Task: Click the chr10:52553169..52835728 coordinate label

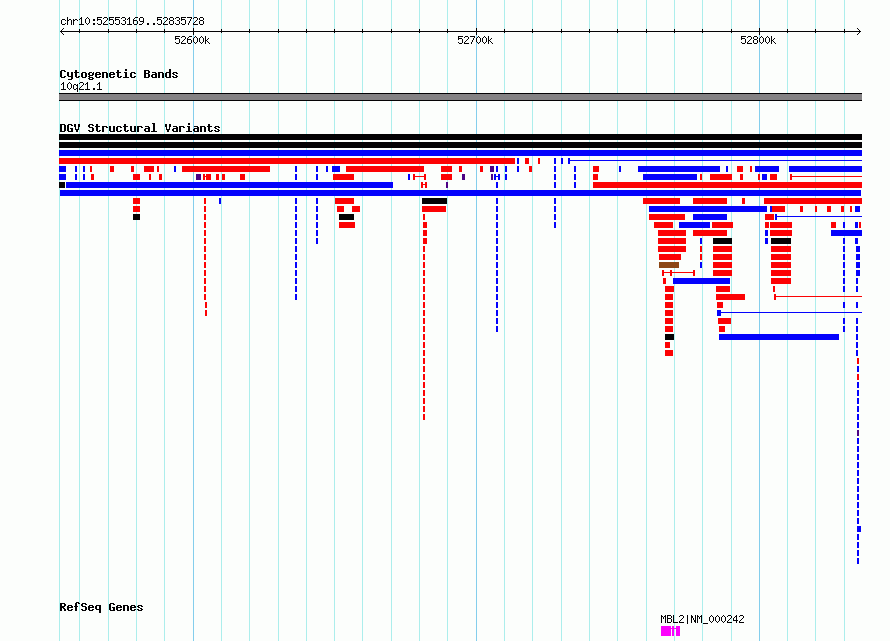Action: pyautogui.click(x=132, y=21)
